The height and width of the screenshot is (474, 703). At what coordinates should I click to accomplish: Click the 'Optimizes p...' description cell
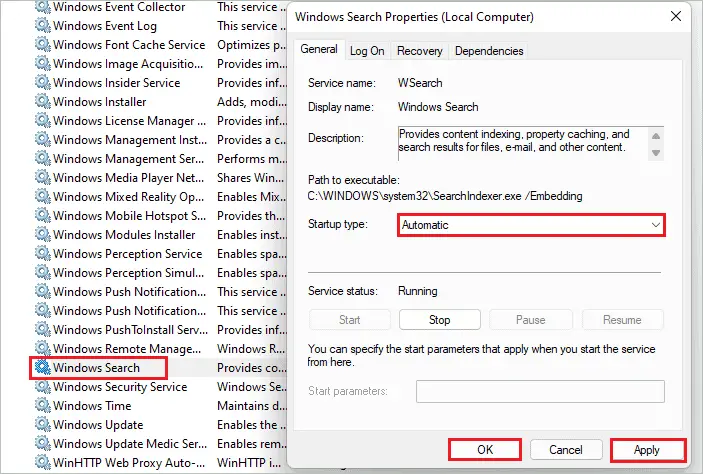[252, 45]
